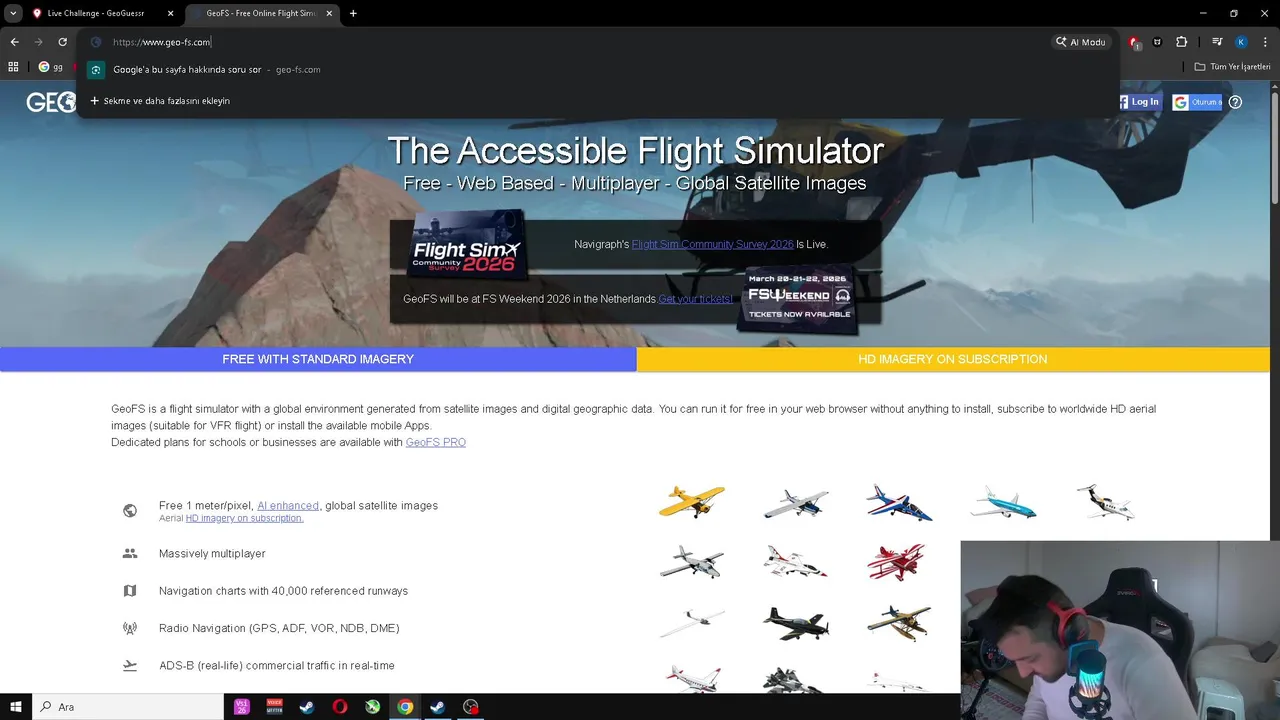Click the navigation charts map icon
The height and width of the screenshot is (720, 1280).
(130, 591)
